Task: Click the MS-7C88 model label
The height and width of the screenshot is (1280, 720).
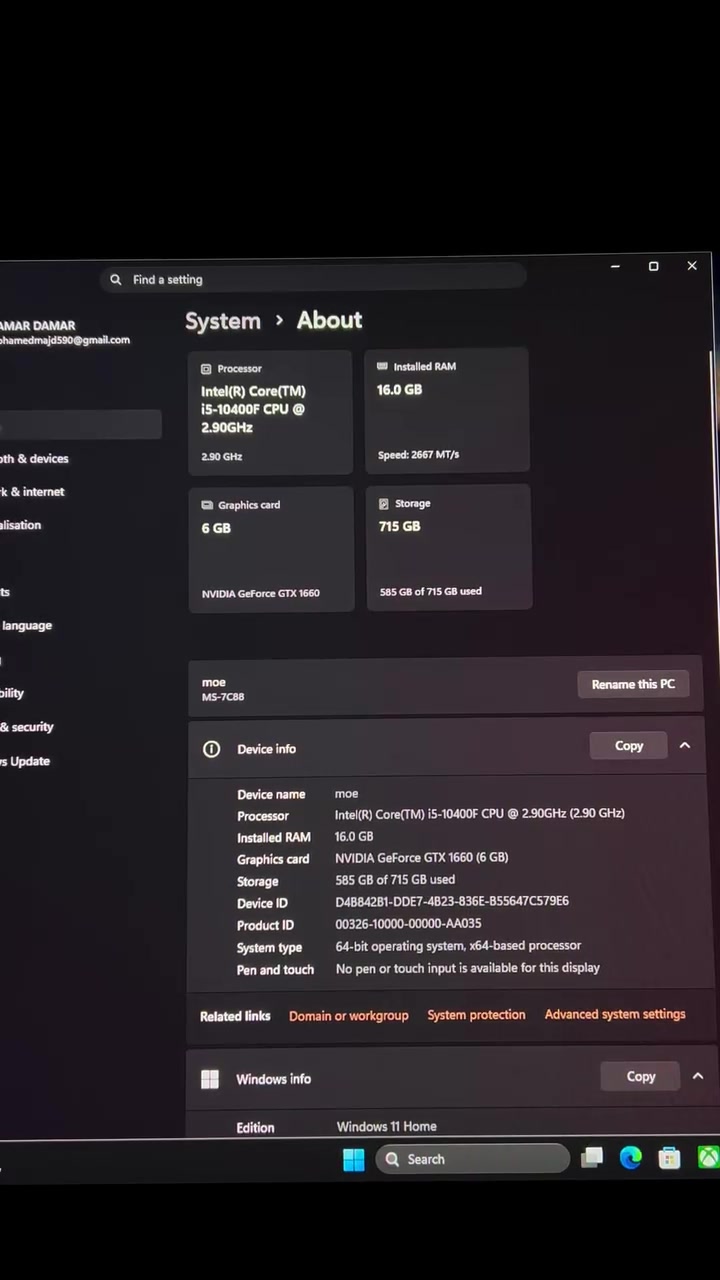Action: pyautogui.click(x=223, y=697)
